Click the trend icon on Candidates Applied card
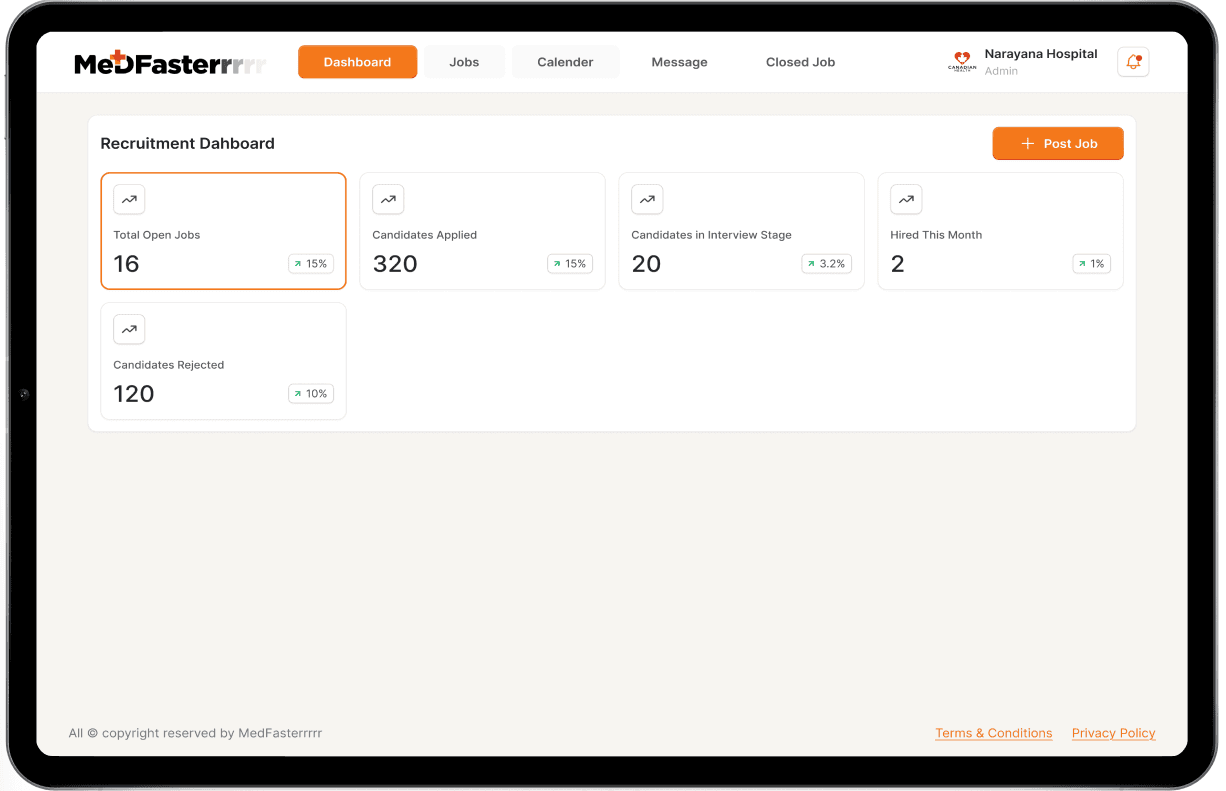This screenshot has height=791, width=1226. click(388, 199)
